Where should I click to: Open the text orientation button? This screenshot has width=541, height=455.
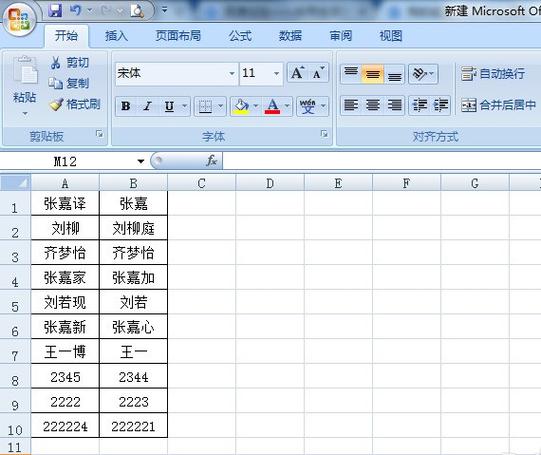coord(423,73)
